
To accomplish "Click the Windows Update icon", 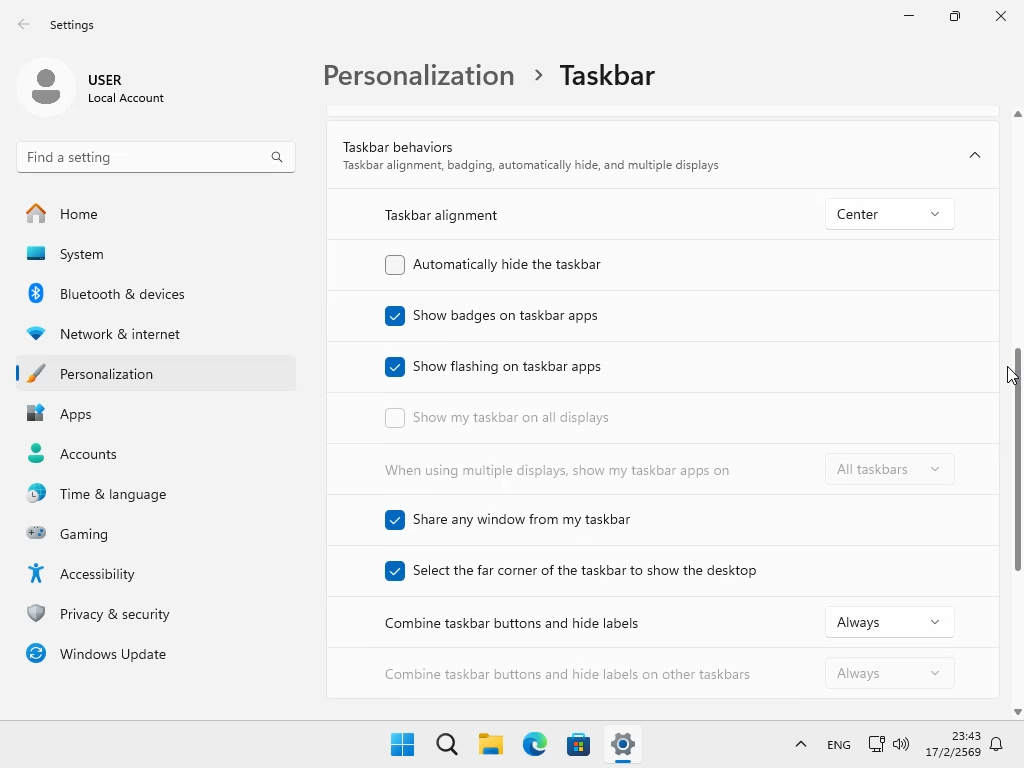I will [36, 654].
